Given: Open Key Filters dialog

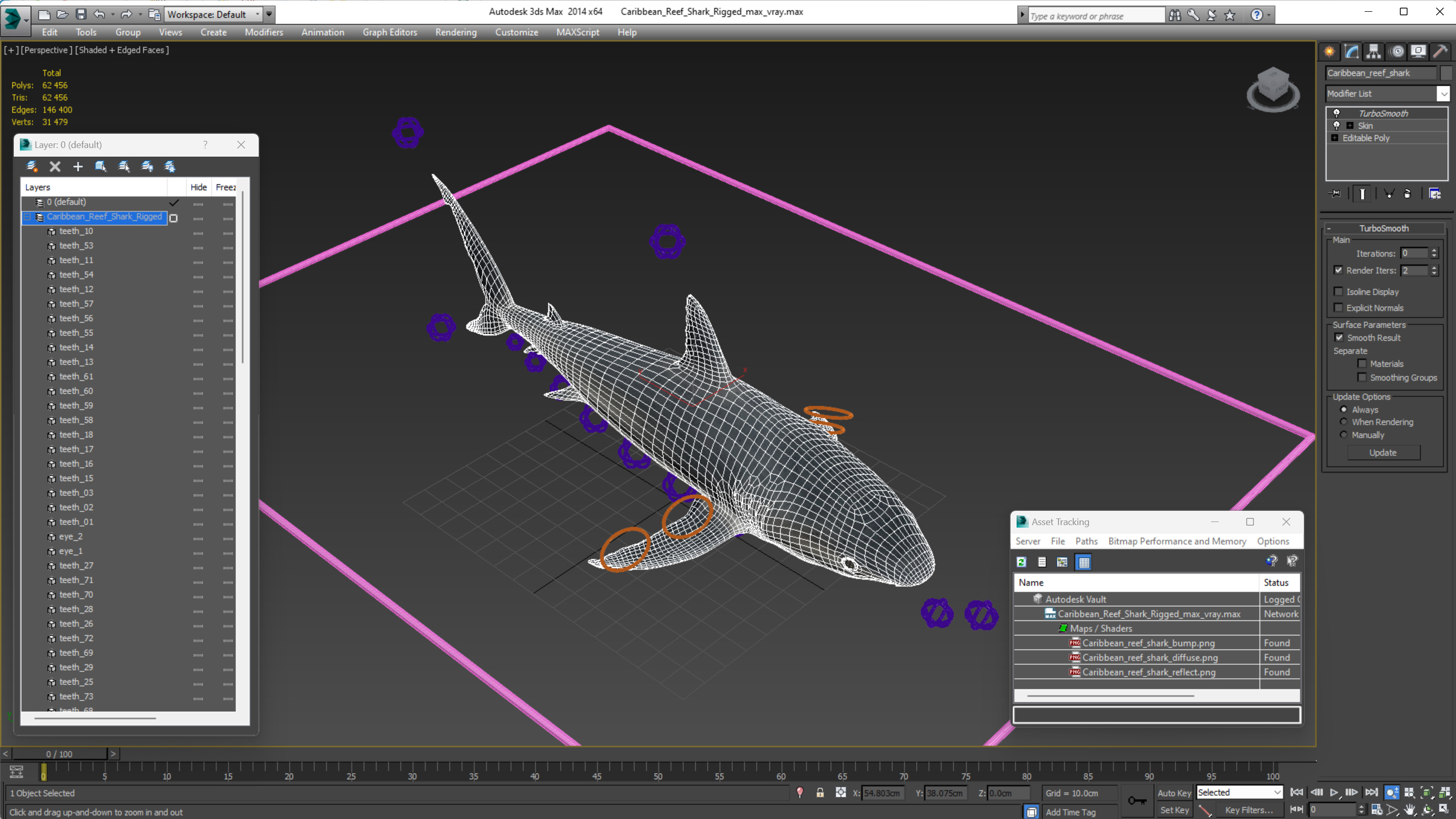Looking at the screenshot, I should coord(1249,809).
